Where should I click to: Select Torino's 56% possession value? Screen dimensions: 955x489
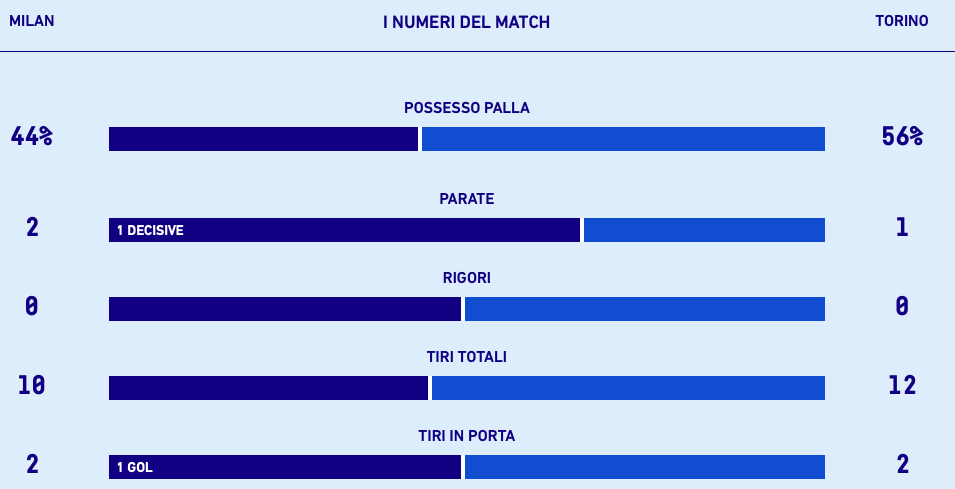tap(902, 137)
